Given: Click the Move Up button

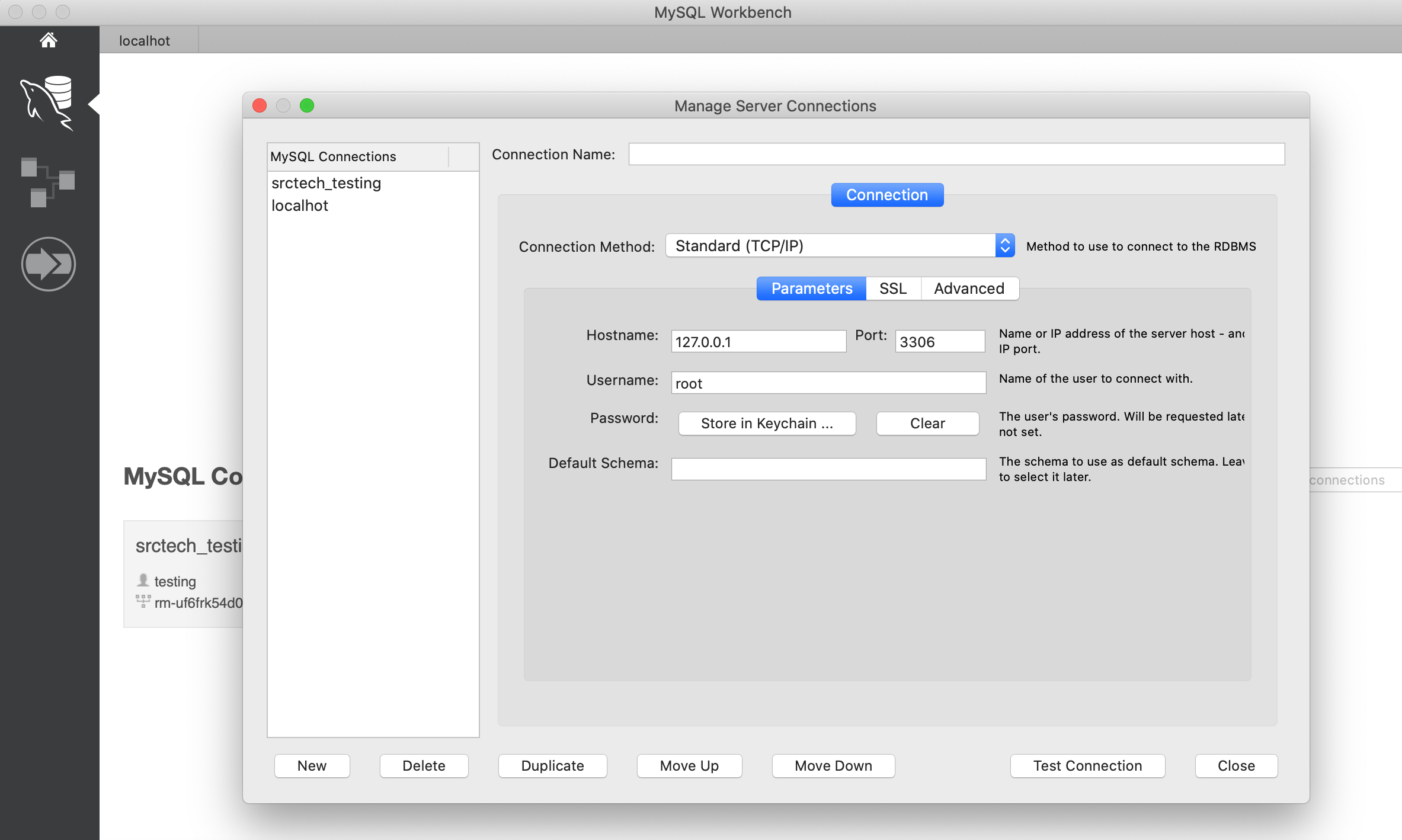Looking at the screenshot, I should [689, 766].
